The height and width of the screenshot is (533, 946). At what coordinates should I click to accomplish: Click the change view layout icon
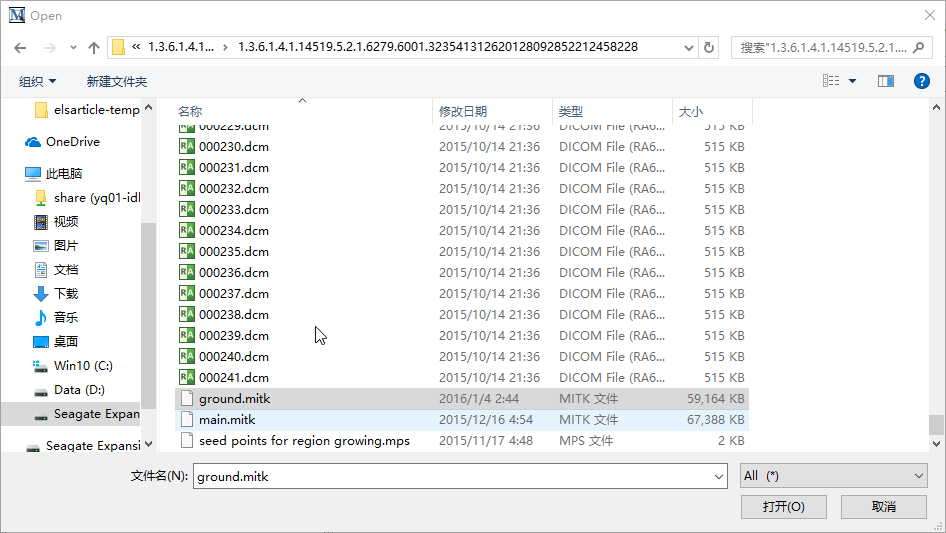point(831,81)
